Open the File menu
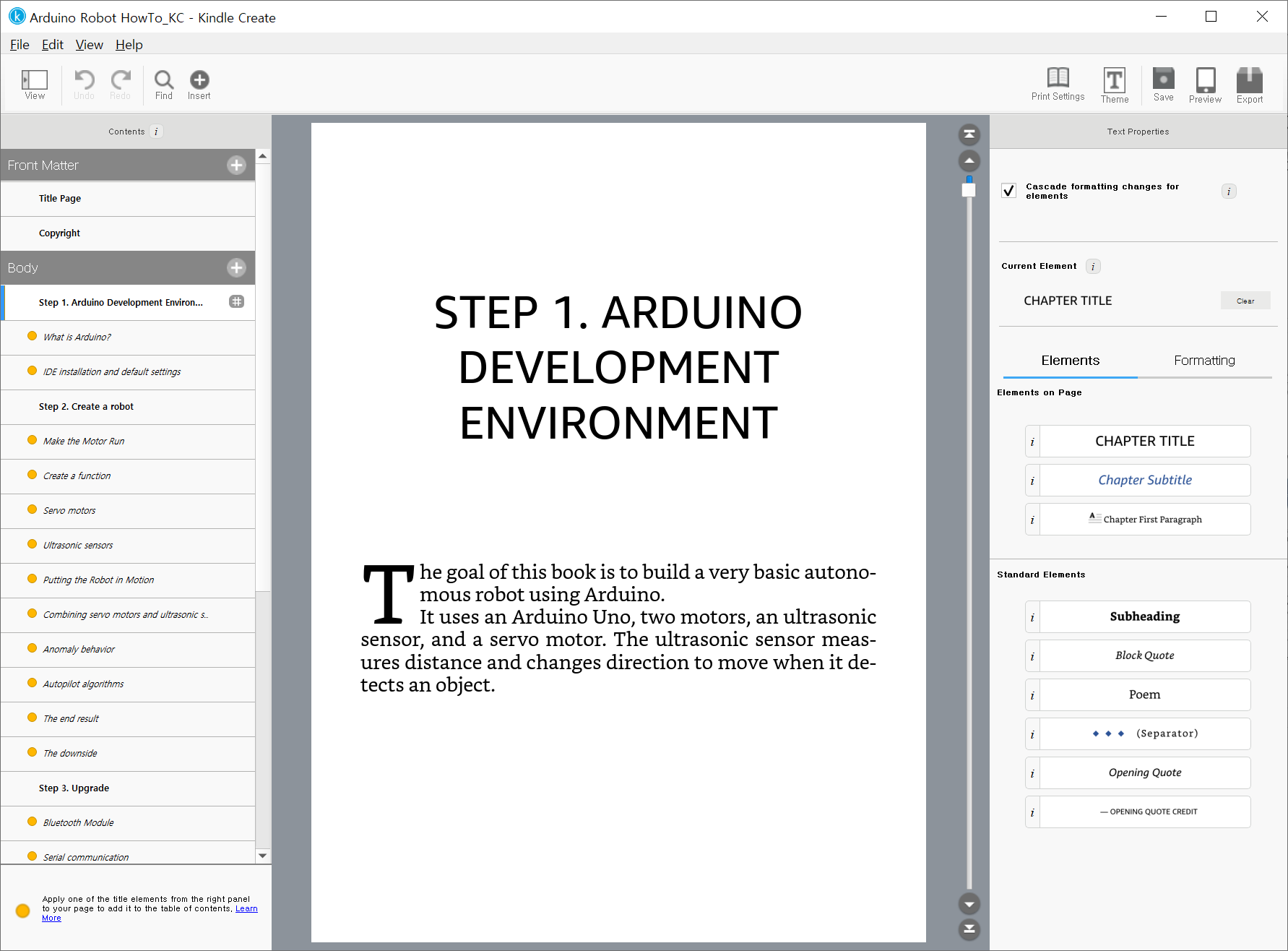This screenshot has height=951, width=1288. [20, 45]
